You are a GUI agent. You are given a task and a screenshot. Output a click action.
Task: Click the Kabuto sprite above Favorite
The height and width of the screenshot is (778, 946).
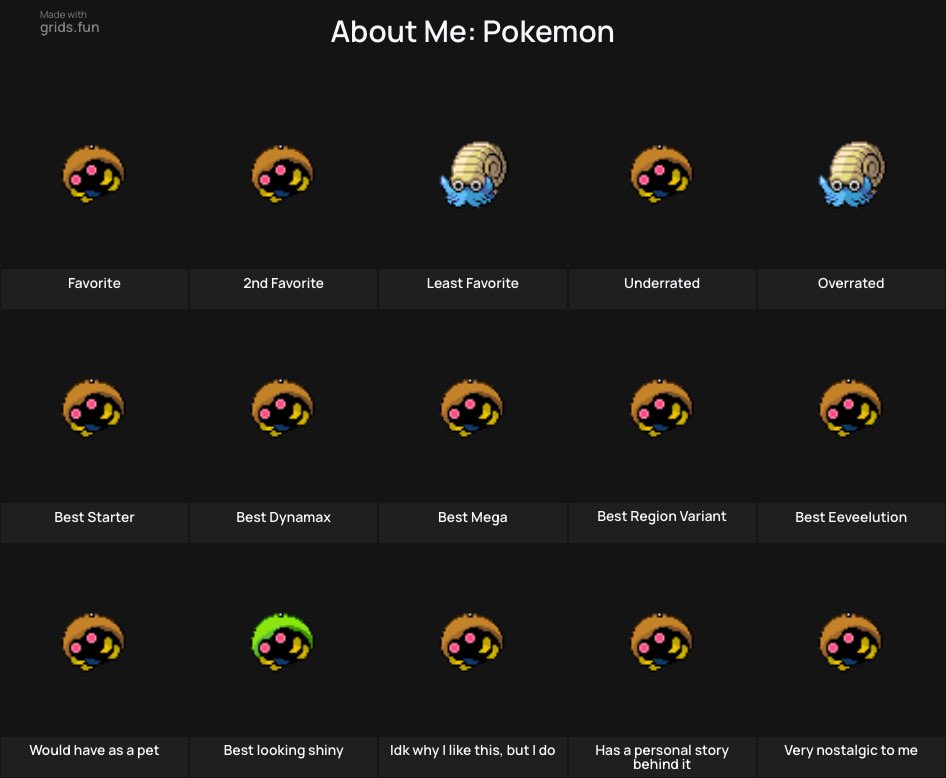click(x=94, y=174)
